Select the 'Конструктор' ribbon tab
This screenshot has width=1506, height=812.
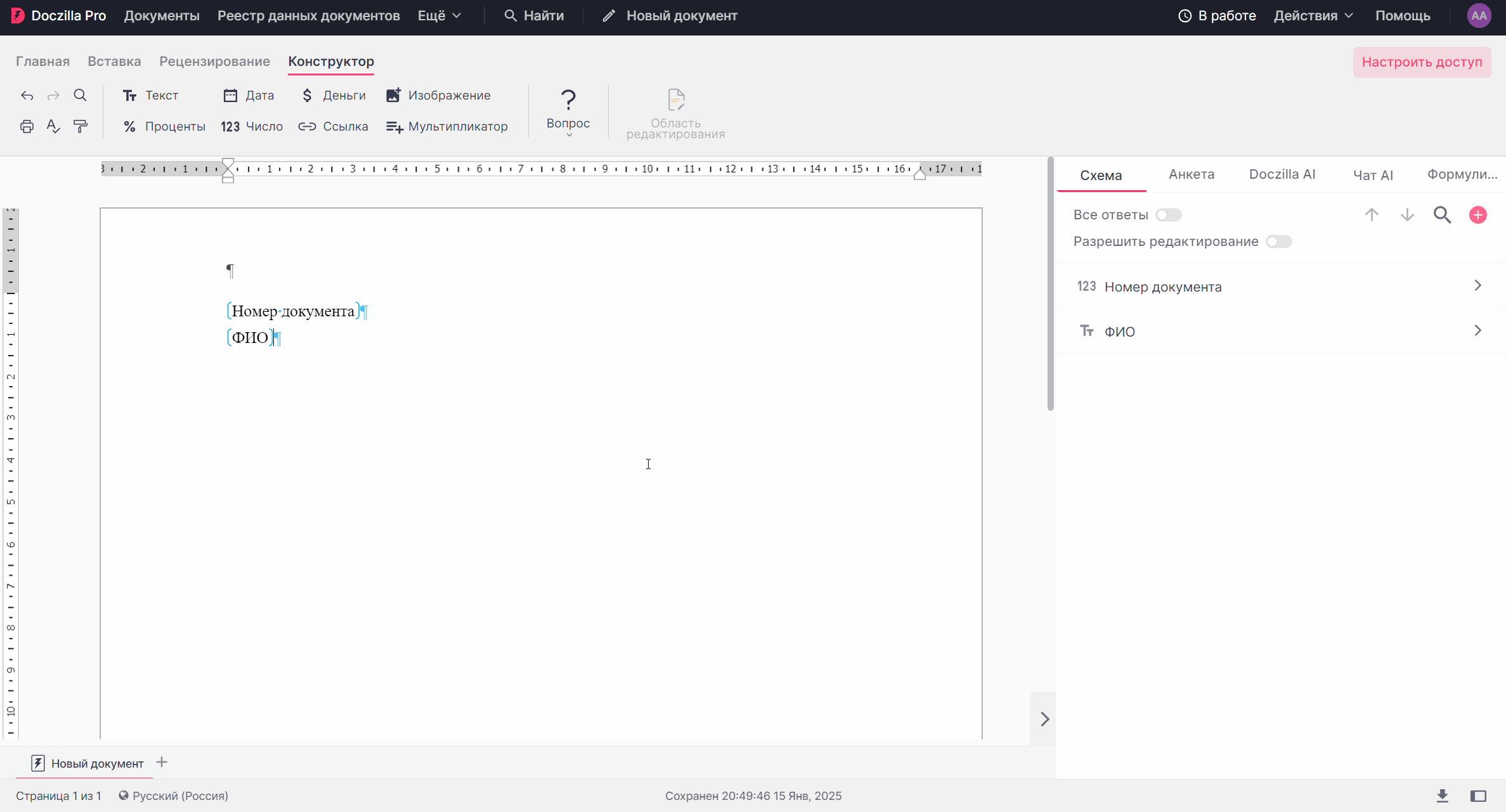[x=331, y=61]
